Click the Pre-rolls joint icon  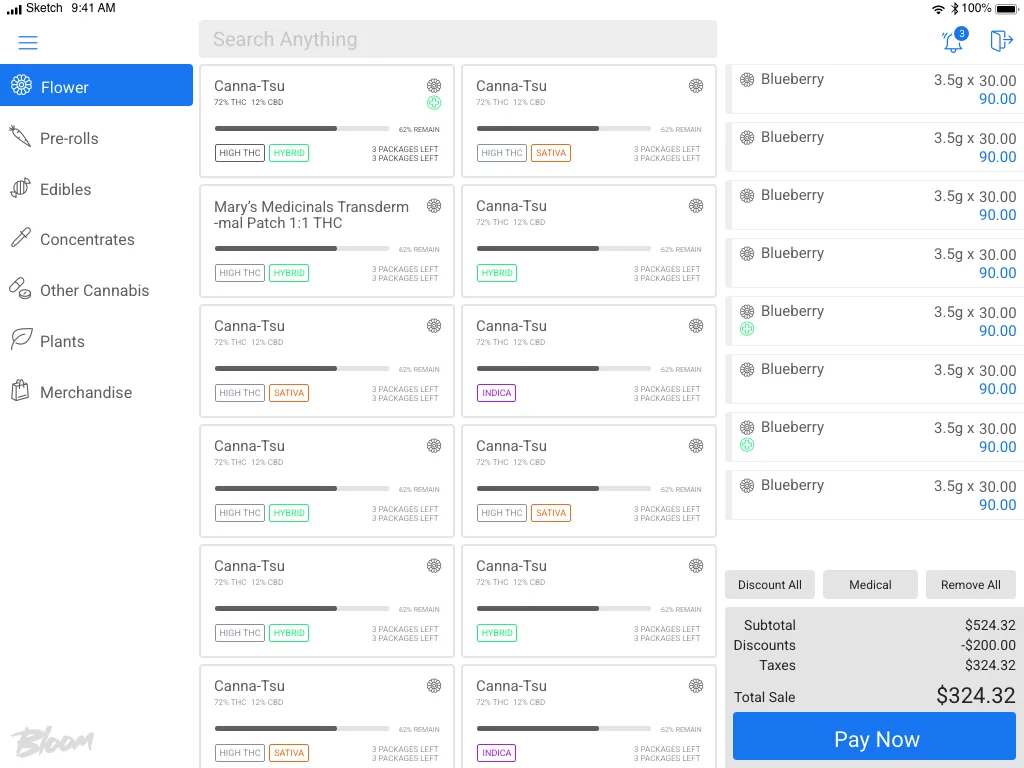click(20, 136)
